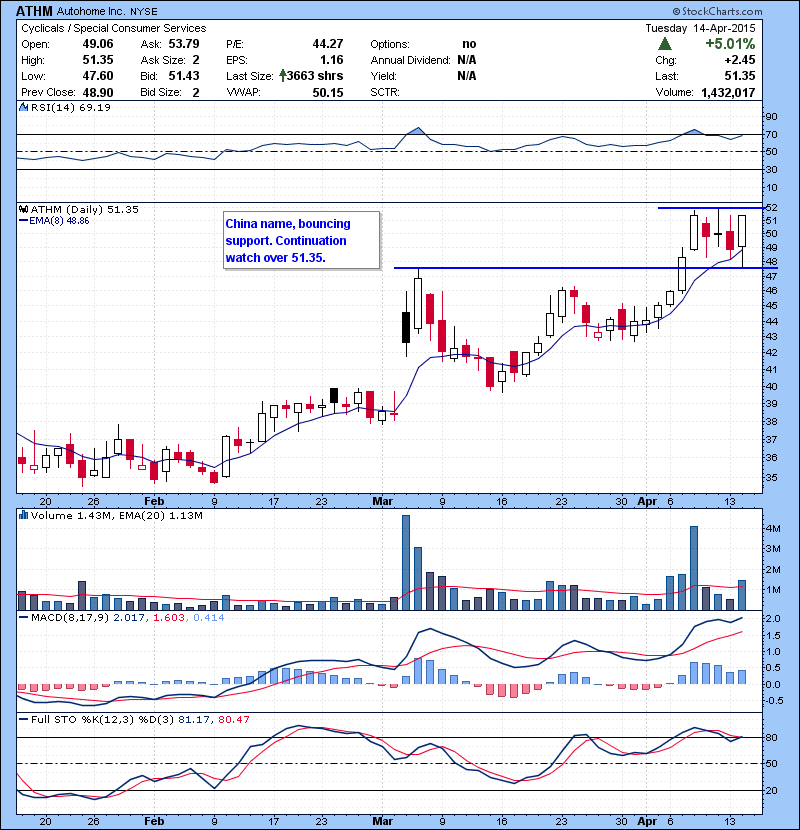Open the StockCharts.com copyright link
800x830 pixels.
click(717, 11)
